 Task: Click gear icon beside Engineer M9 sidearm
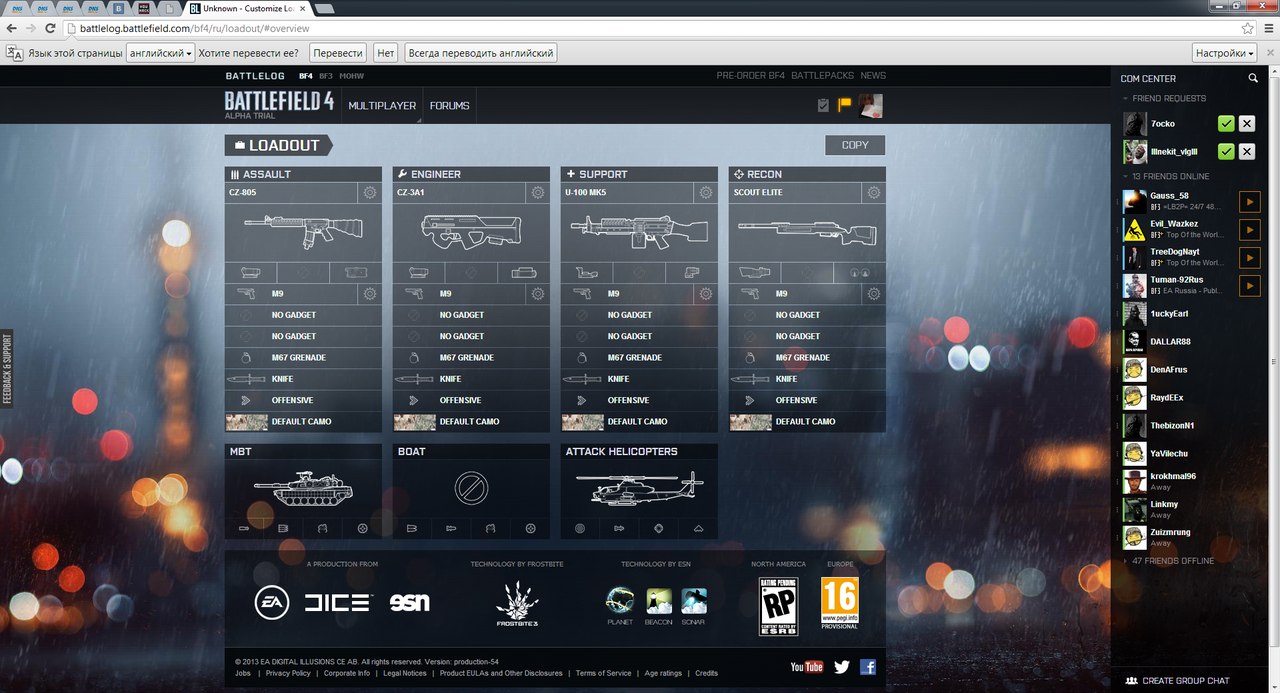[x=537, y=294]
